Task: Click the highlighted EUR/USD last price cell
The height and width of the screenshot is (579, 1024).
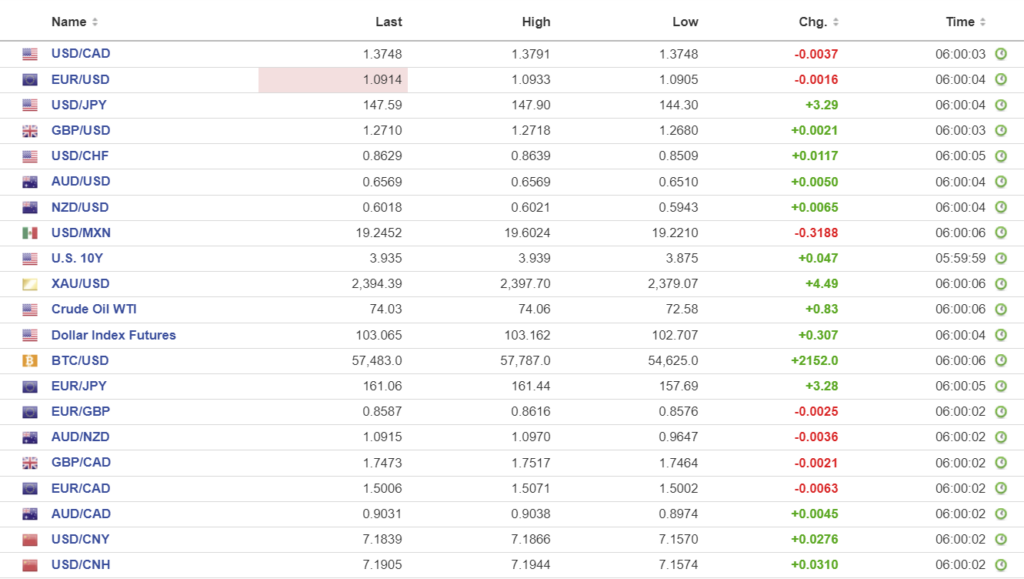Action: (x=333, y=80)
